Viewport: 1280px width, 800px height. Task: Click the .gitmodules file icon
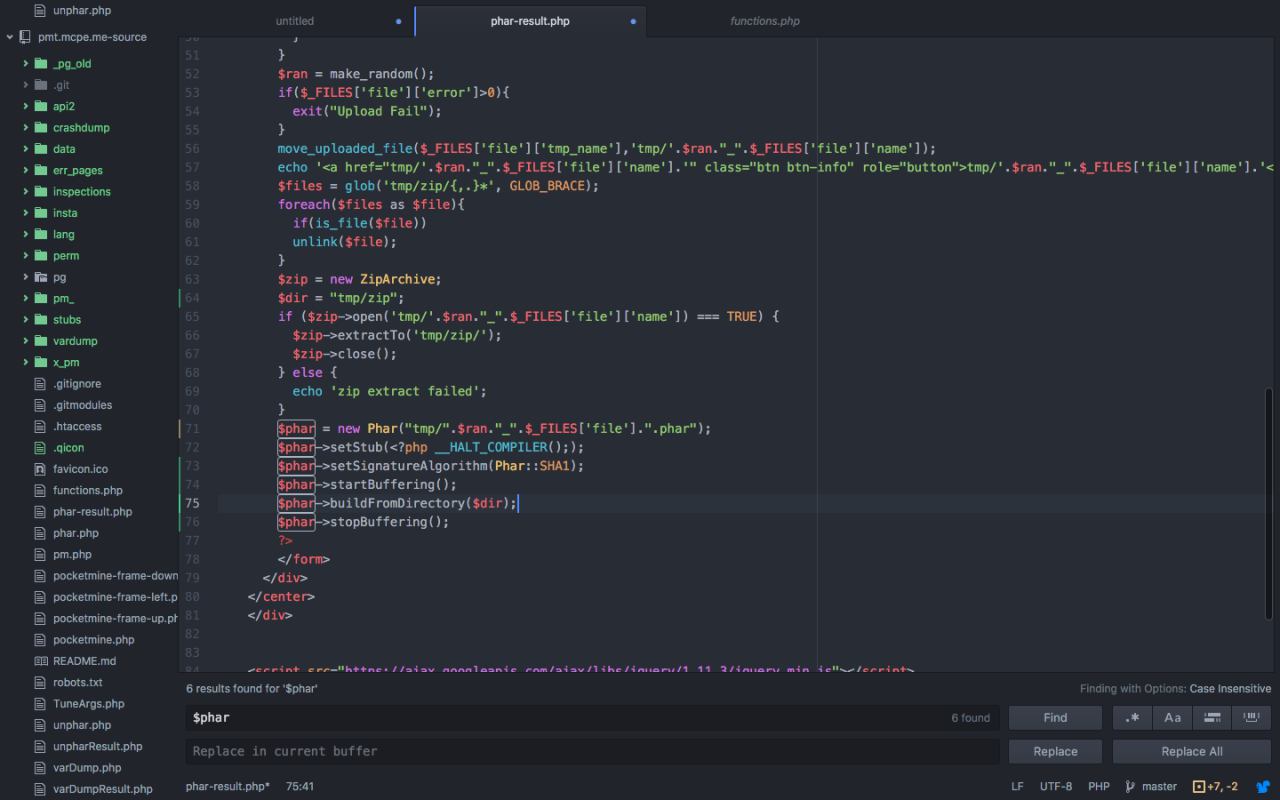(41, 405)
